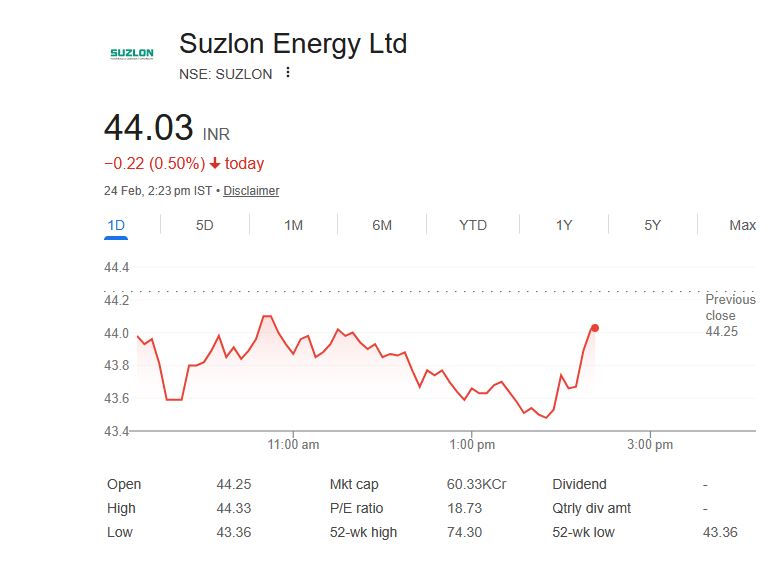The height and width of the screenshot is (582, 773).
Task: Click the Previous close 44.25 label
Action: (722, 315)
